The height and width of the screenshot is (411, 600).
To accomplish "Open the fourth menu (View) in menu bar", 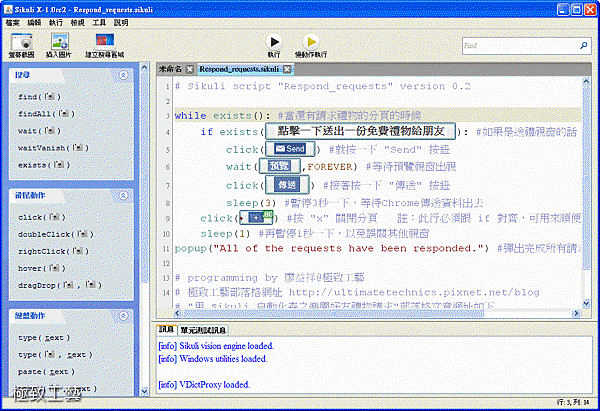I will coord(77,23).
